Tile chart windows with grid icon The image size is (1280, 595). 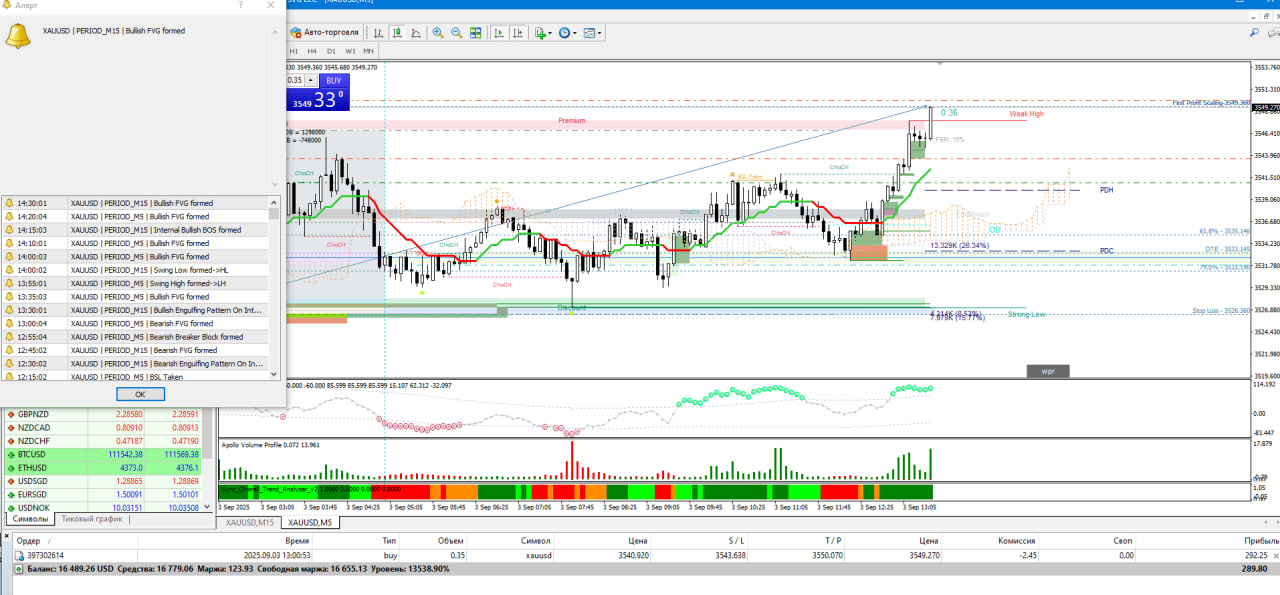475,32
